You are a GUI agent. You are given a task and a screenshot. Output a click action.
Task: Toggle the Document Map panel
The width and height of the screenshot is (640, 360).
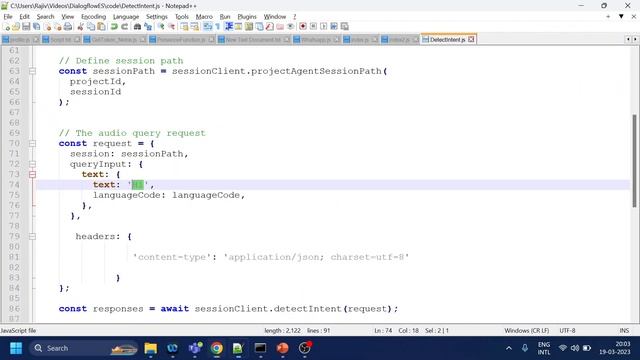249,27
